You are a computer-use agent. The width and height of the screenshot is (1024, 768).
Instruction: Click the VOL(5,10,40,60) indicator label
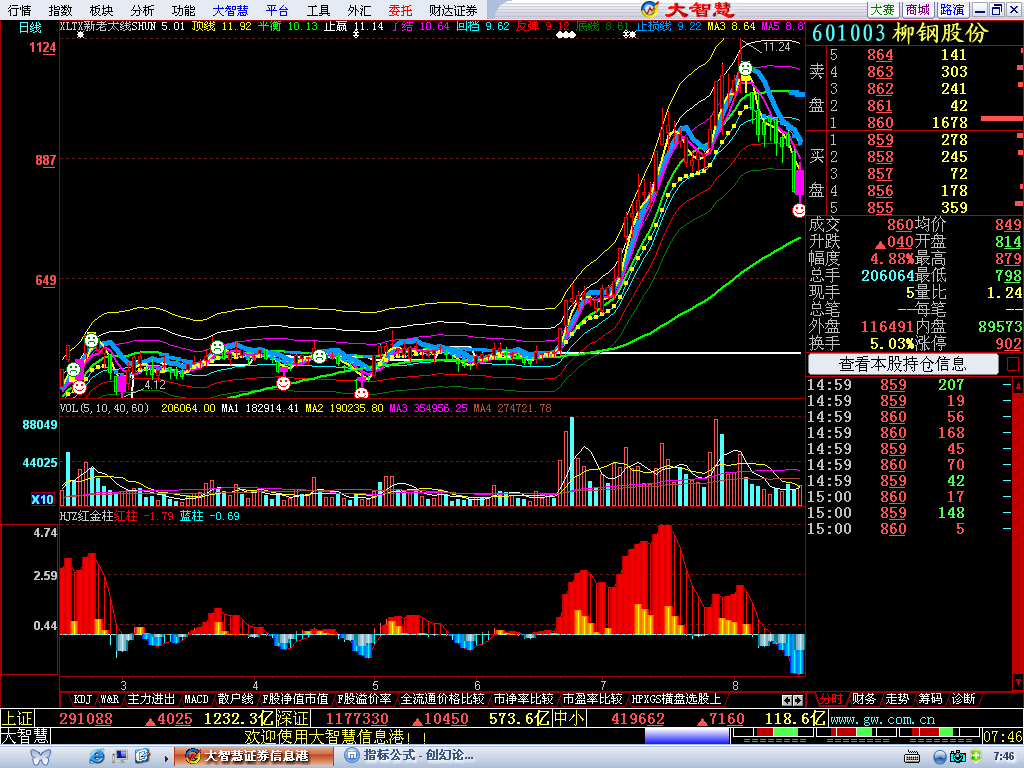point(104,408)
